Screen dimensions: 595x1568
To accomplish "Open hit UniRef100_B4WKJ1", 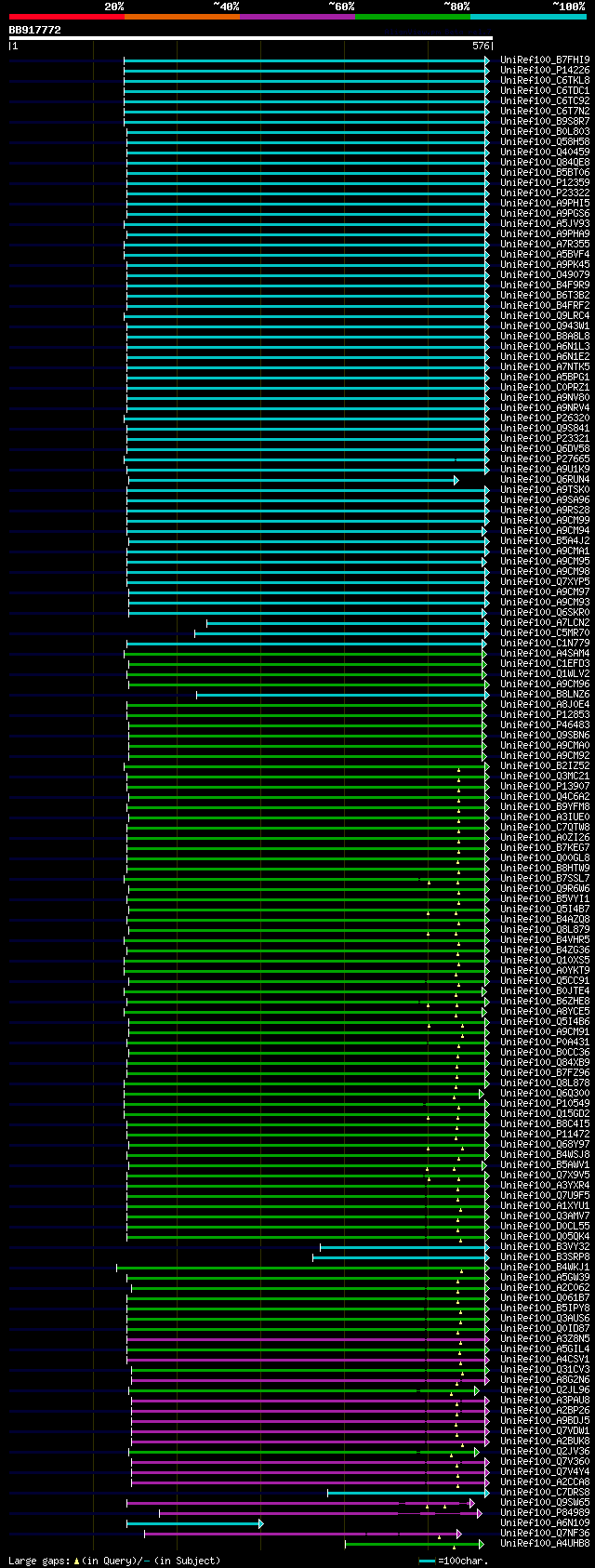I will [x=545, y=1268].
